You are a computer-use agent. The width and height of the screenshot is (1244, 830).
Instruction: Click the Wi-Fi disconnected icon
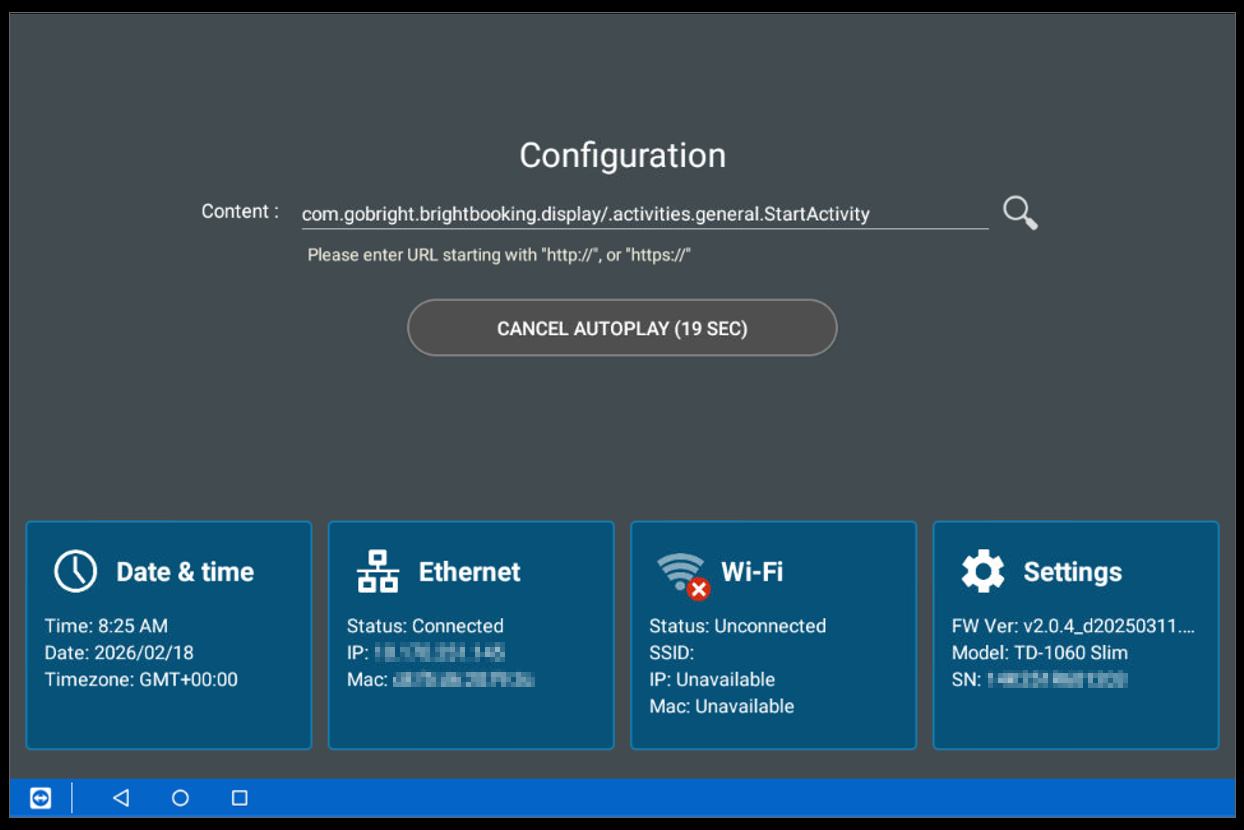coord(682,573)
